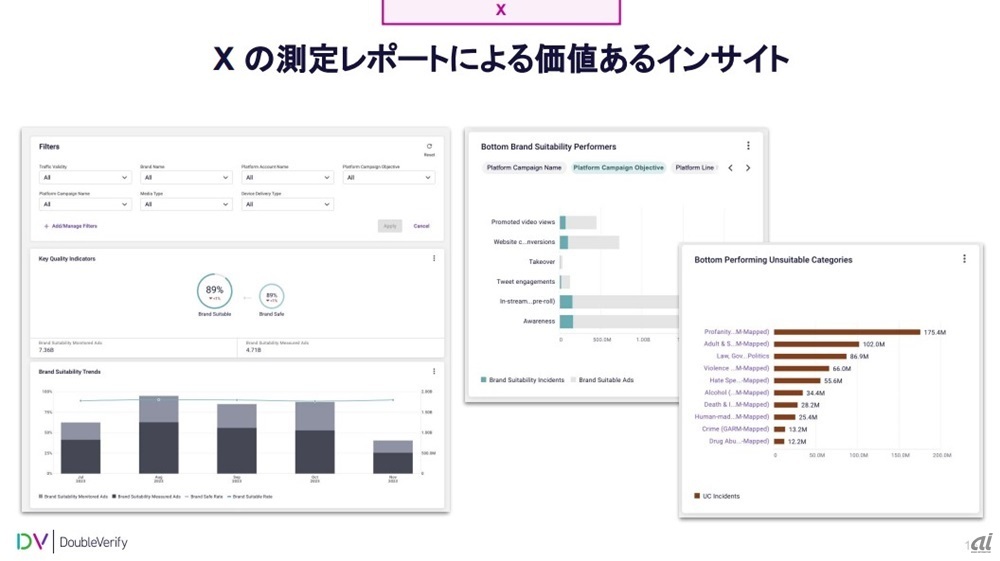Open the Platform Account Name dropdown

click(287, 178)
